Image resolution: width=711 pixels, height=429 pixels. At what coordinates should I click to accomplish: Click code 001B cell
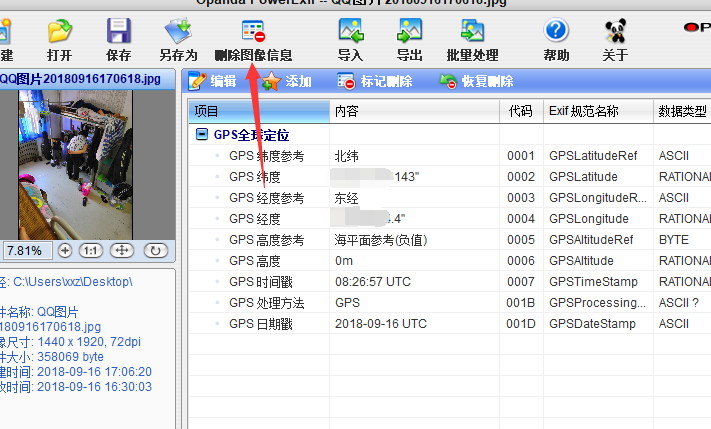click(x=521, y=302)
